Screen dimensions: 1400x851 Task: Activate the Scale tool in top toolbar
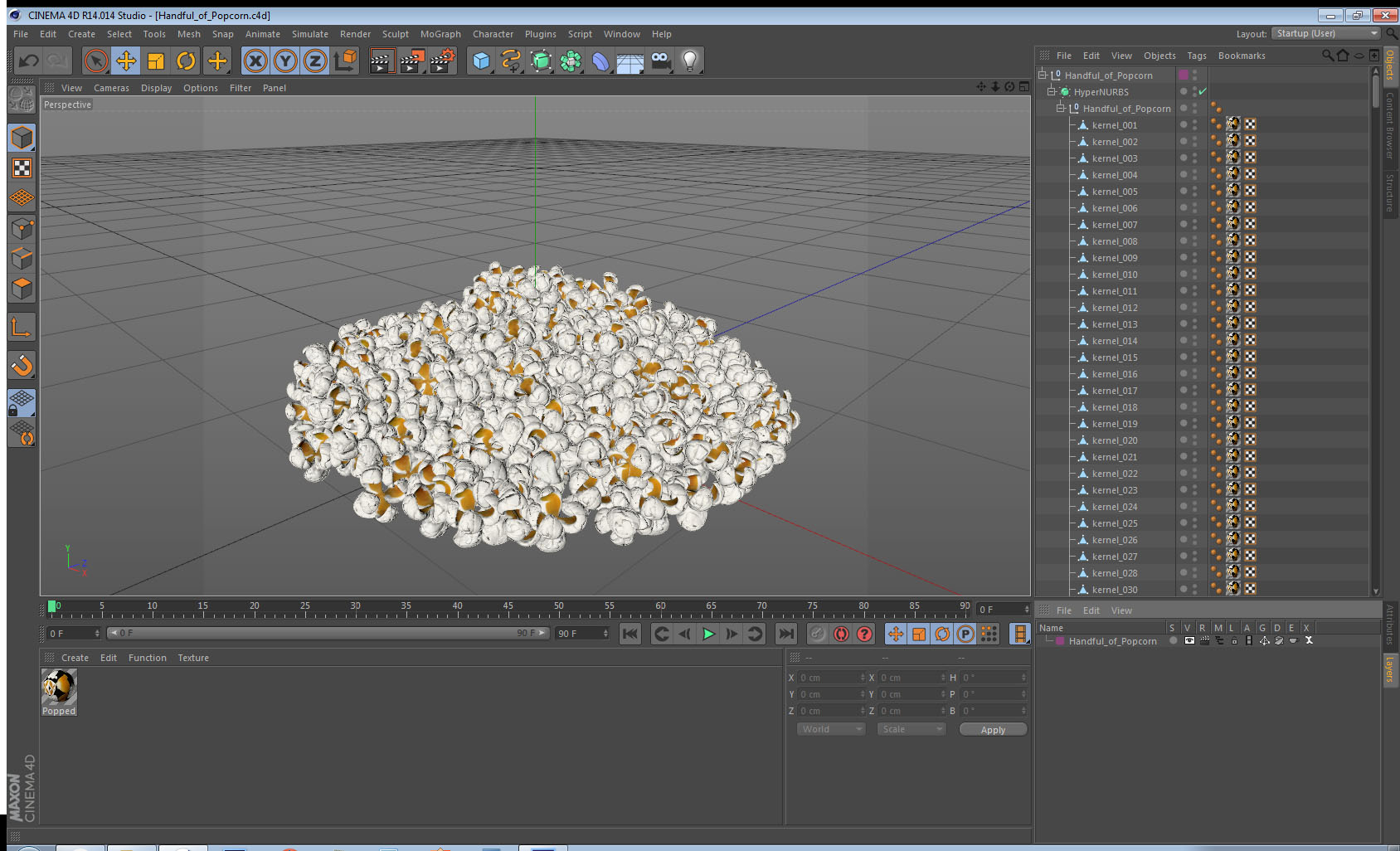(x=156, y=61)
